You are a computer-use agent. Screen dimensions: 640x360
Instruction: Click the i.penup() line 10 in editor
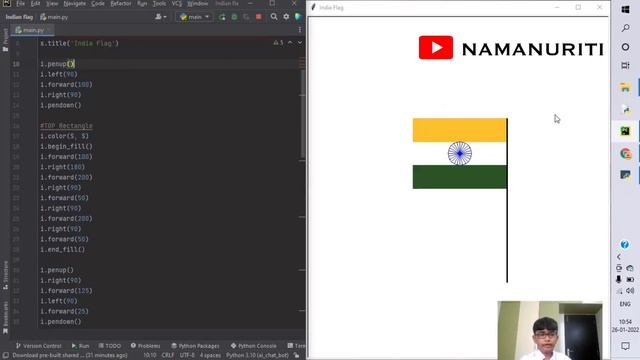pos(57,64)
